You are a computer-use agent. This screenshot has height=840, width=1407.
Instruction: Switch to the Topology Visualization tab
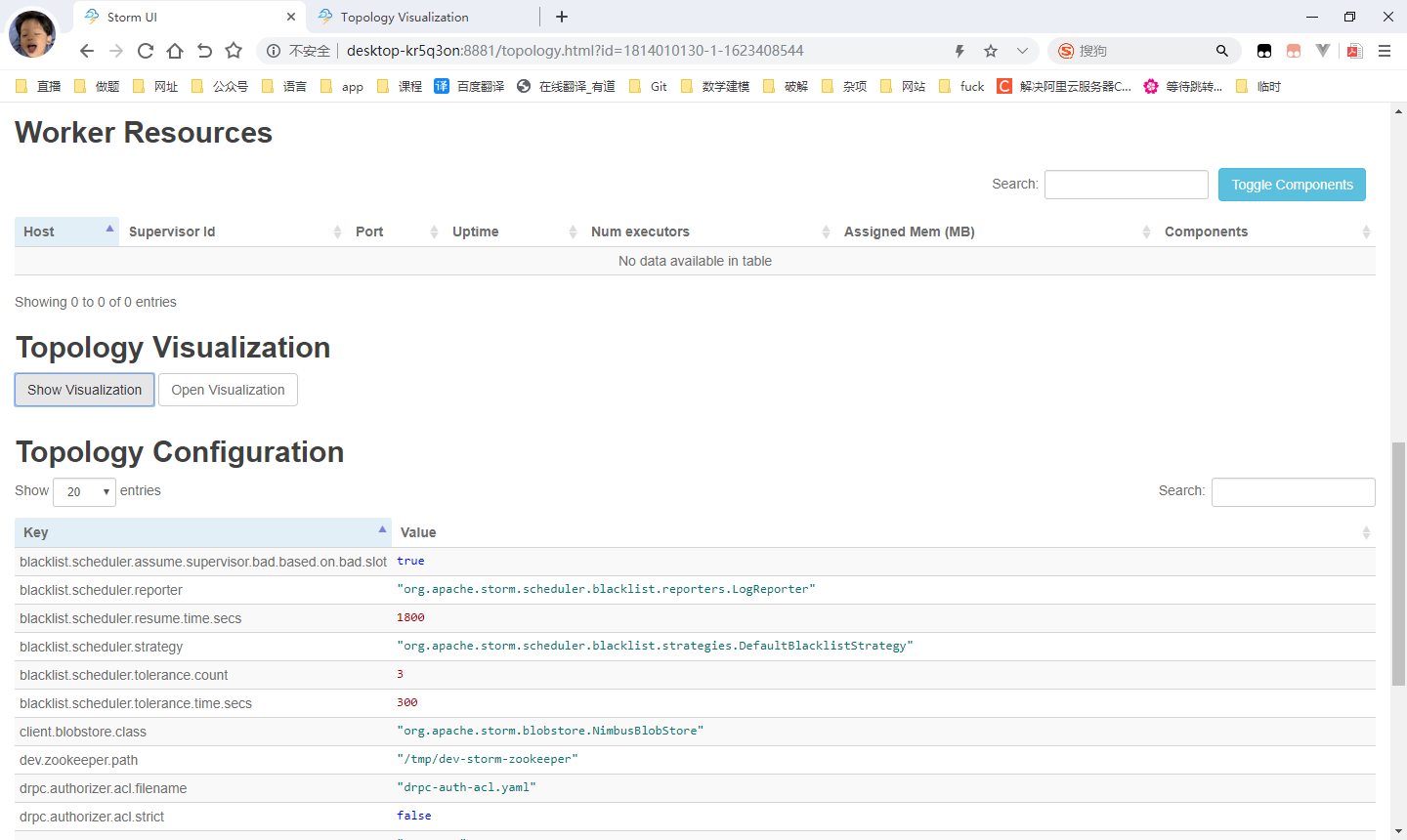point(405,17)
